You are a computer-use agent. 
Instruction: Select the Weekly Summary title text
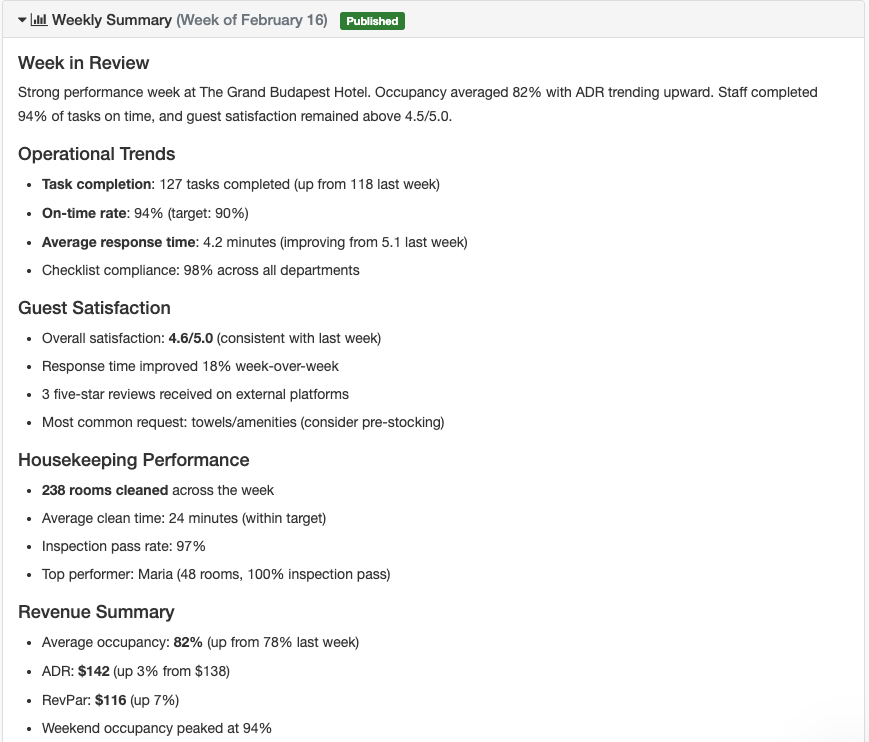[112, 20]
